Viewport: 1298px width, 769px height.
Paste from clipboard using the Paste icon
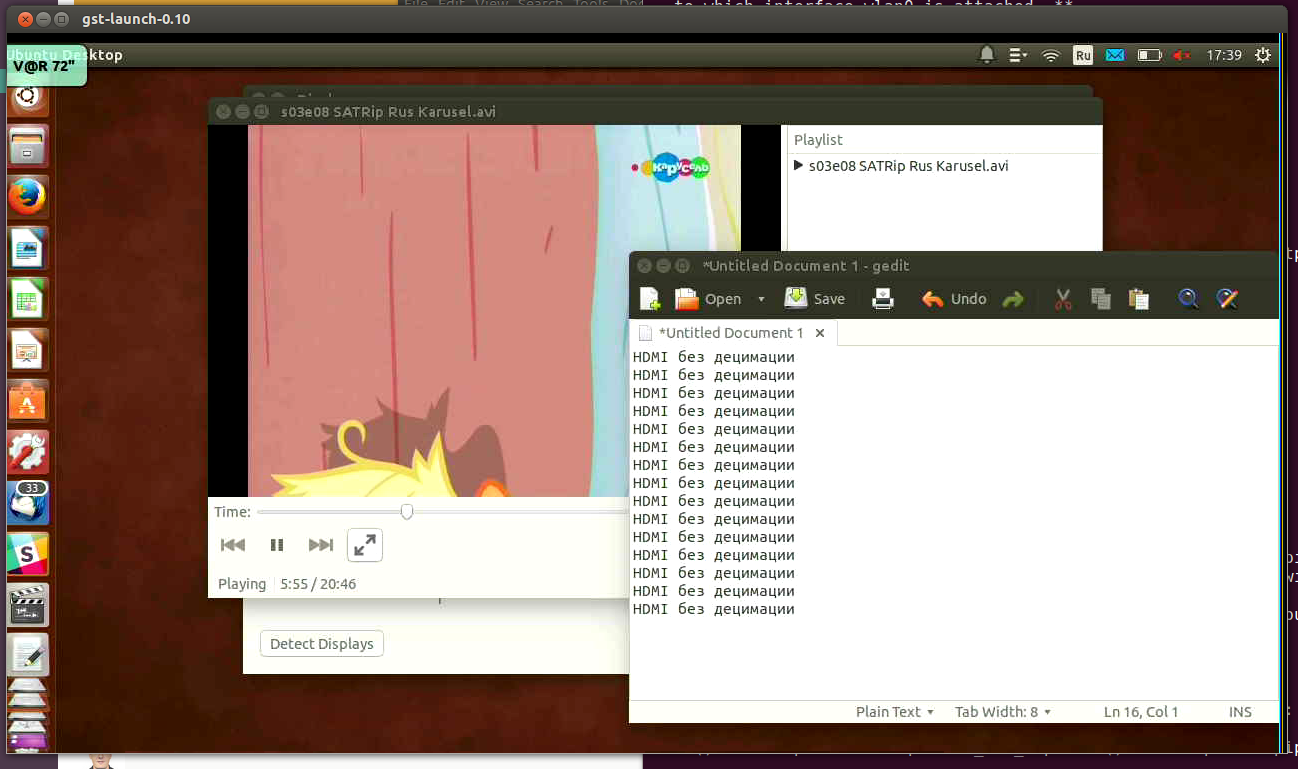pos(1138,298)
